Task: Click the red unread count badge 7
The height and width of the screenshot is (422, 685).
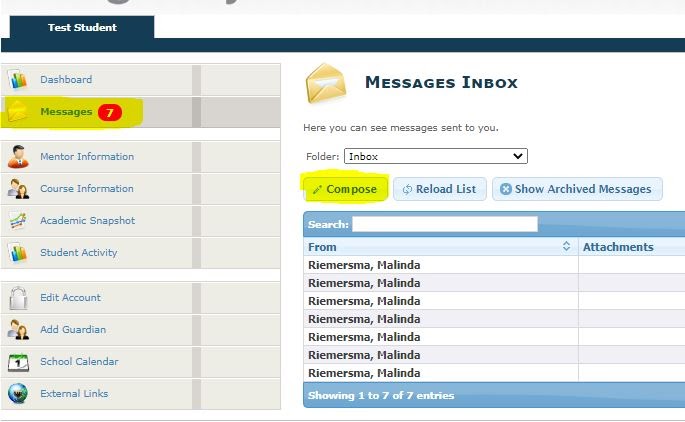Action: click(x=110, y=113)
